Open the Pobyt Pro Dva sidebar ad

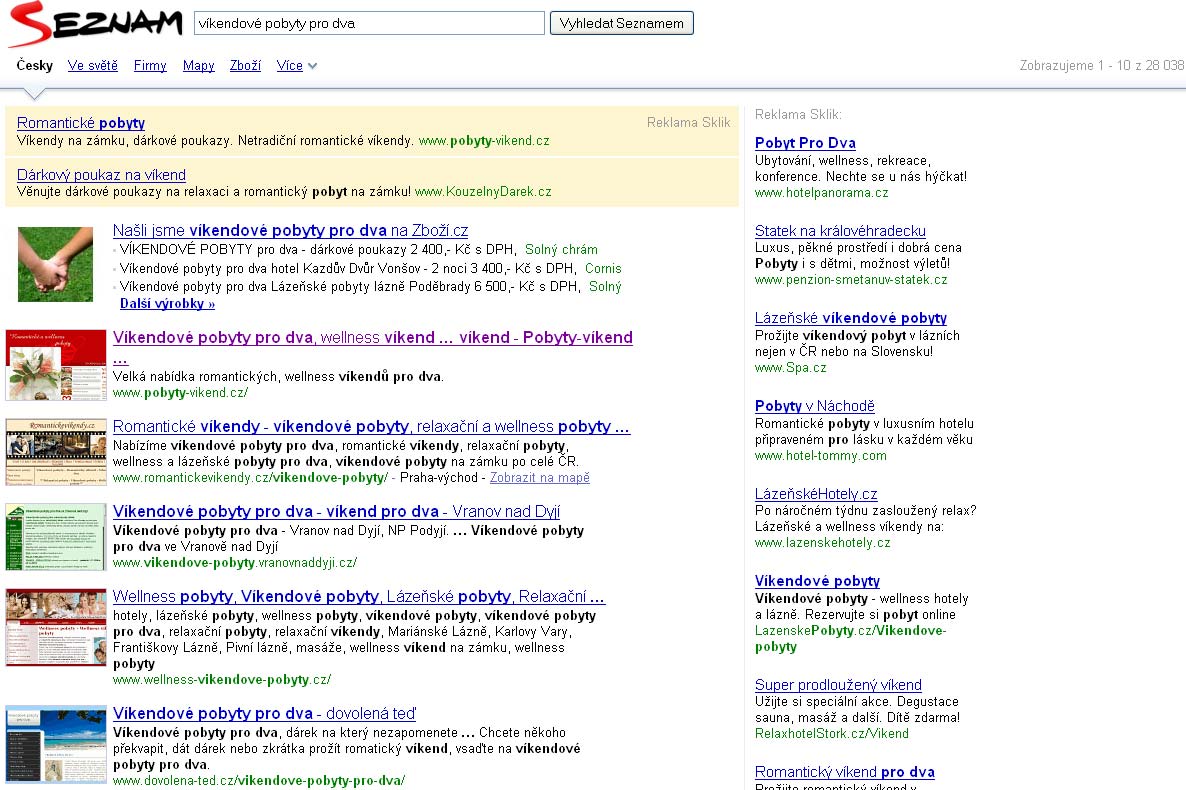tap(805, 142)
